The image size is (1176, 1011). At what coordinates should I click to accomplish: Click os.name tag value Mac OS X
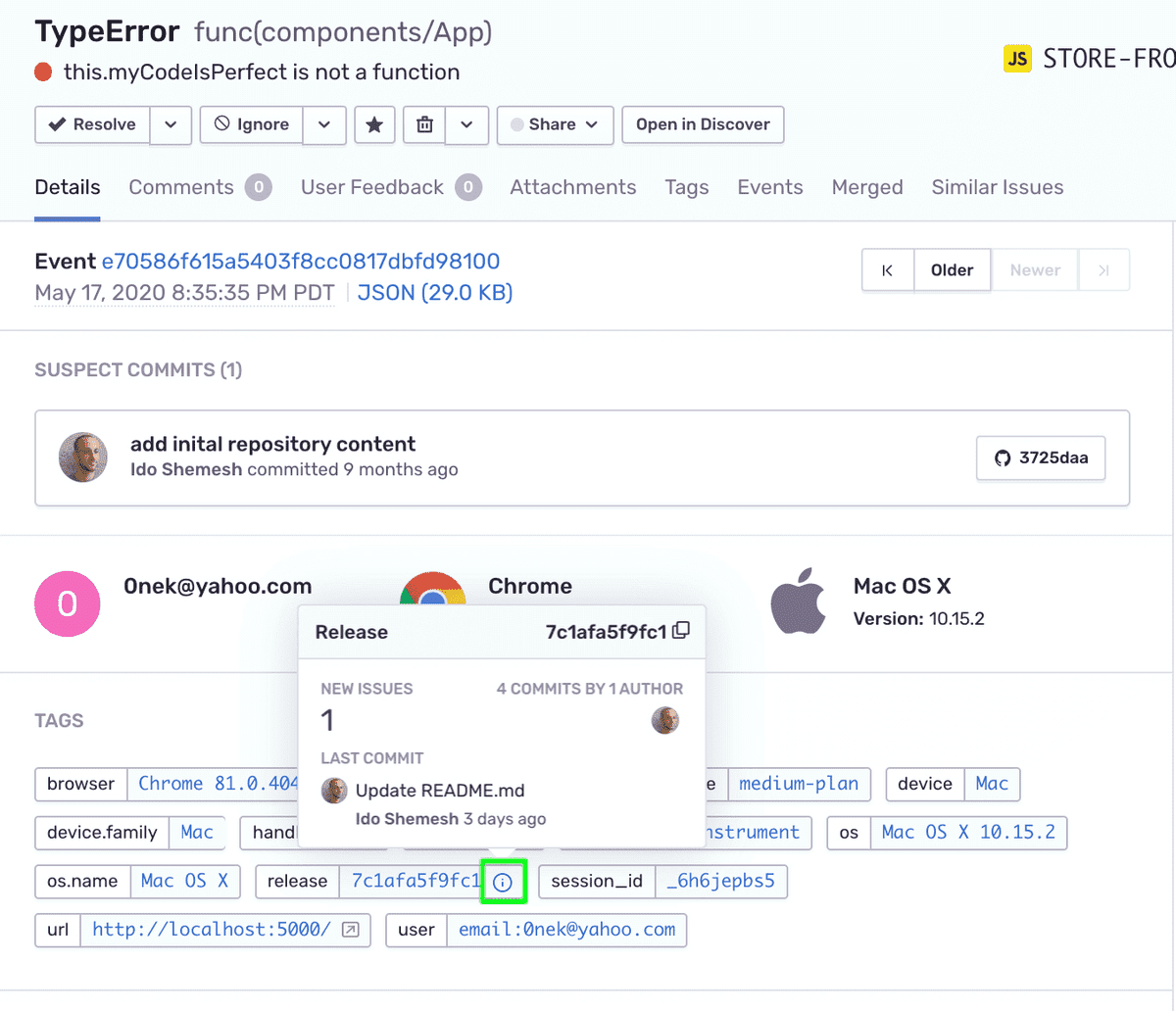click(x=184, y=882)
